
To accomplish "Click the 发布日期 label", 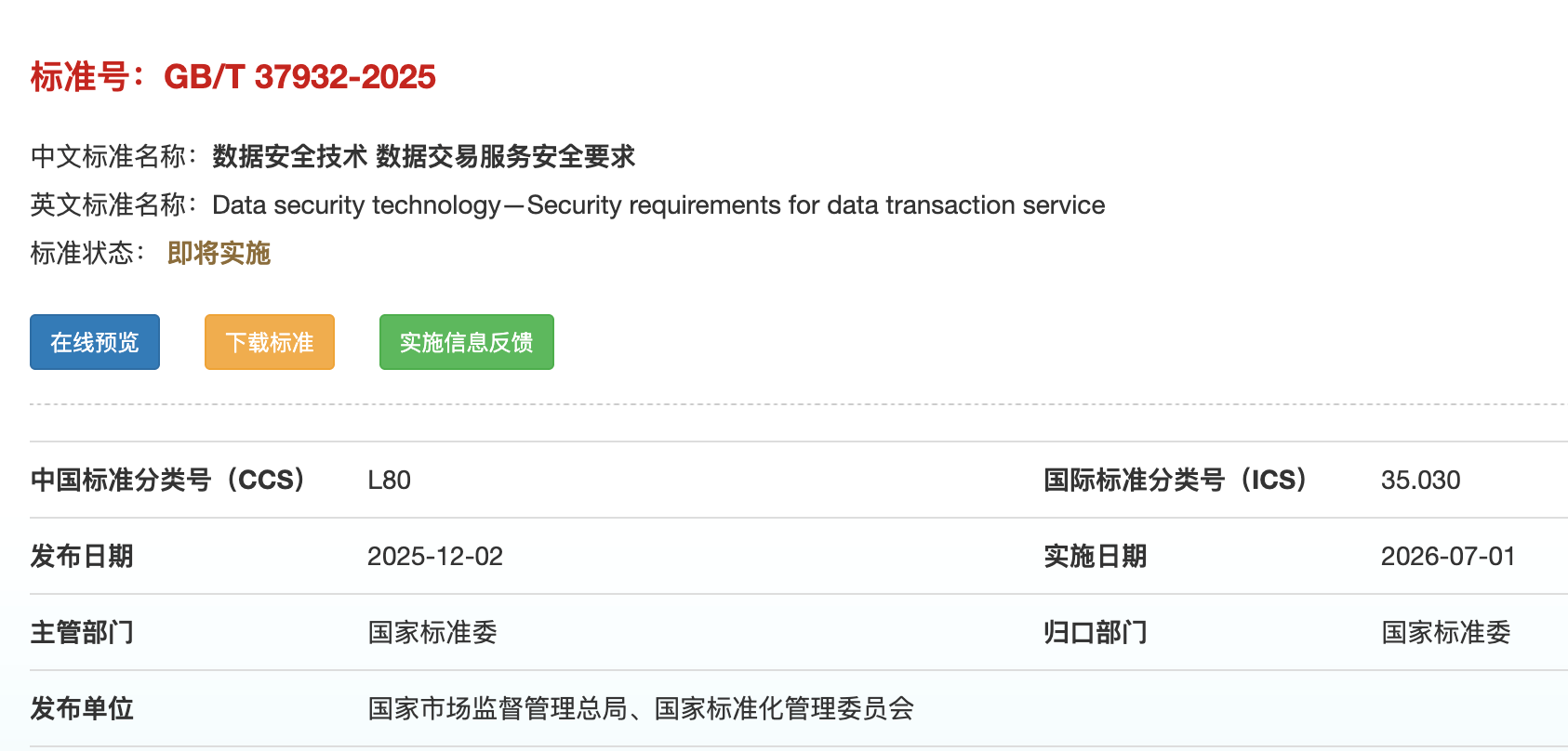I will pyautogui.click(x=82, y=557).
